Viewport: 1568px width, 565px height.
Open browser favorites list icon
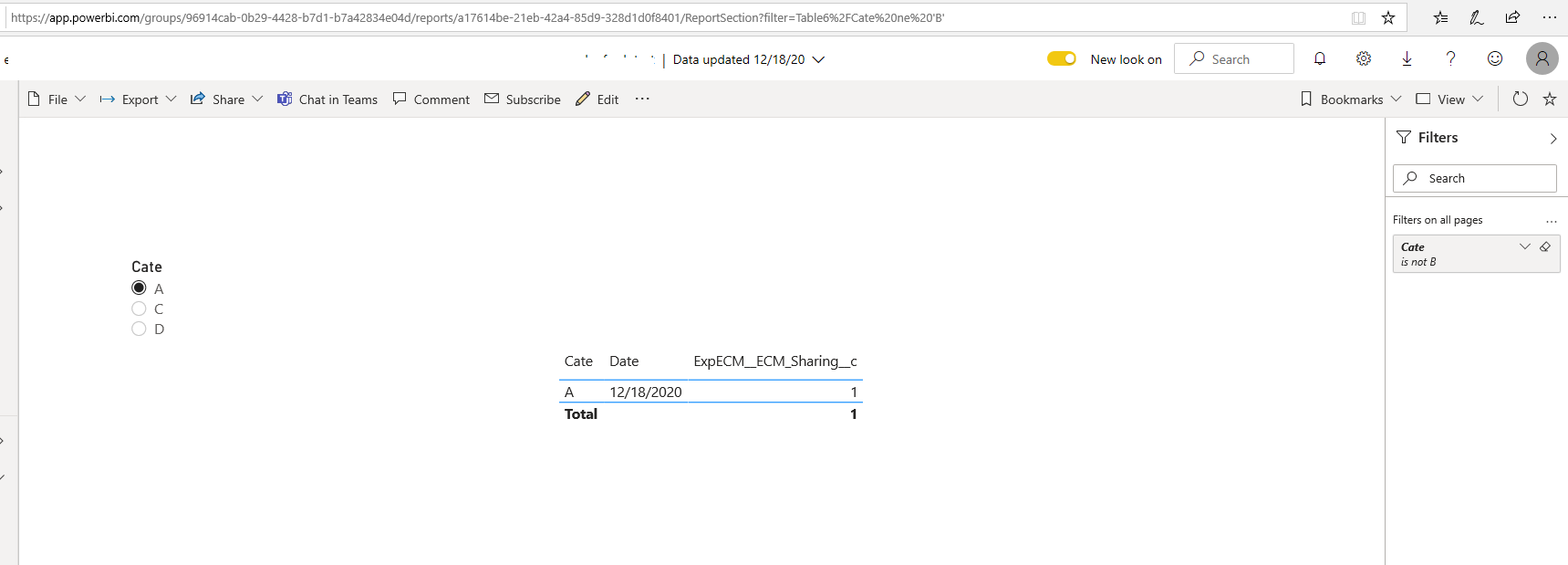[1440, 17]
